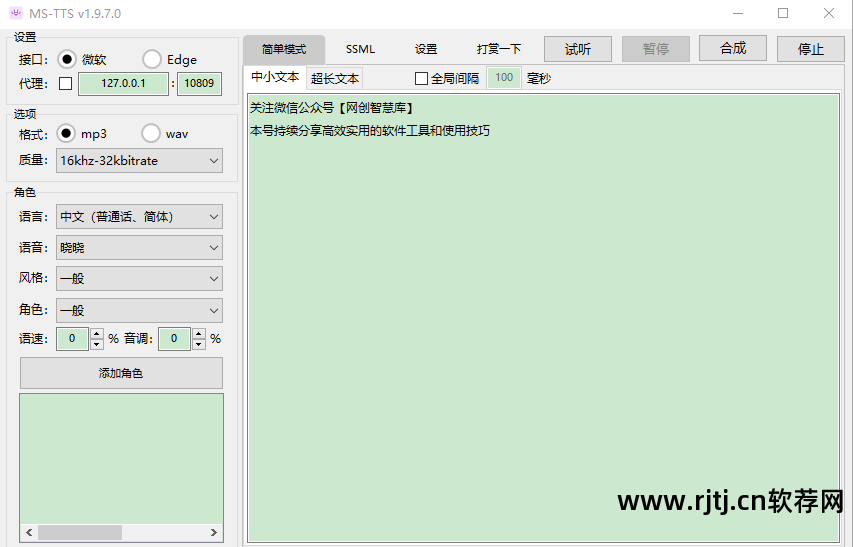
Task: Open the 打赏一下 donate tab
Action: 499,49
